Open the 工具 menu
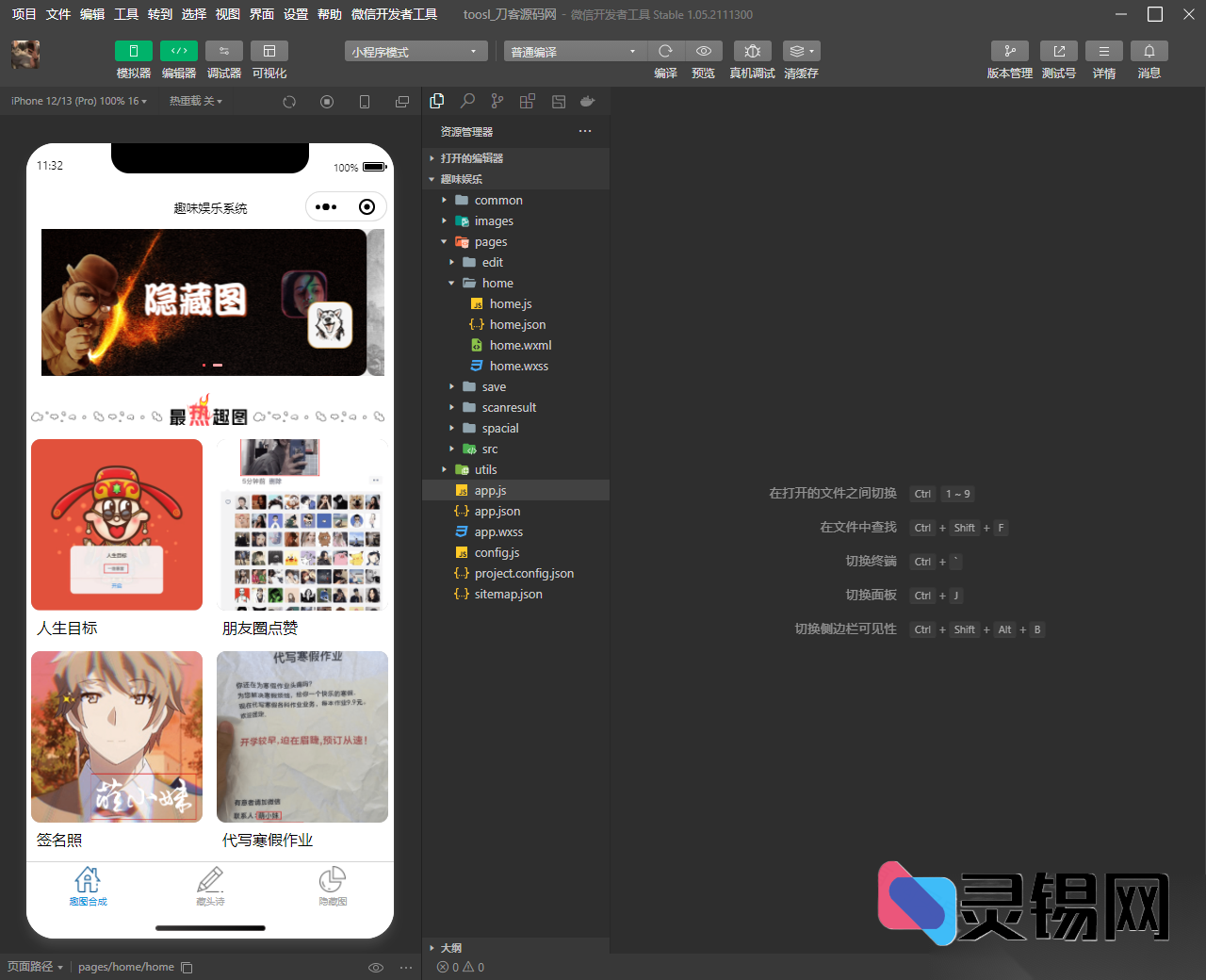1206x980 pixels. point(126,14)
